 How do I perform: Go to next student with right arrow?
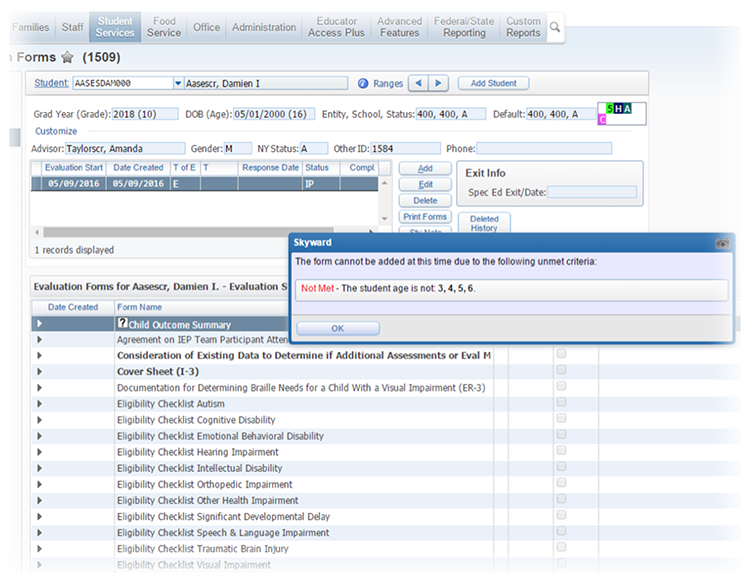pos(438,83)
